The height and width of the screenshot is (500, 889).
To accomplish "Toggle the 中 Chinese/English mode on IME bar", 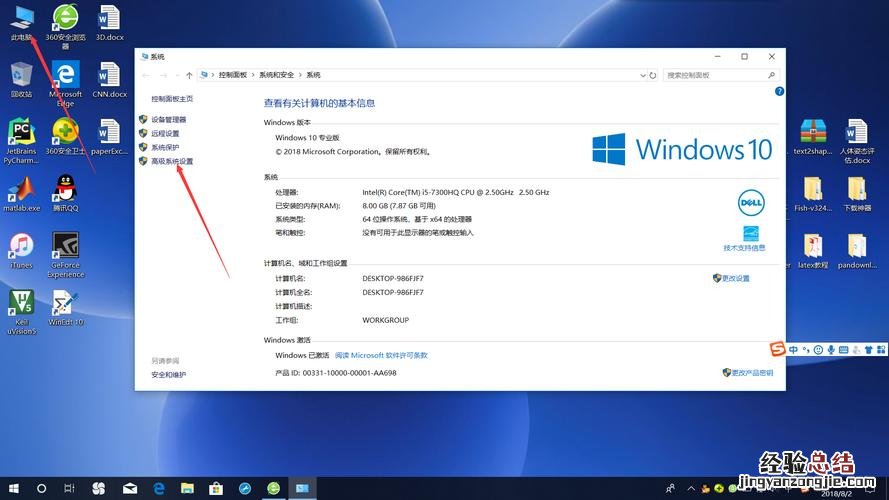I will [x=793, y=350].
